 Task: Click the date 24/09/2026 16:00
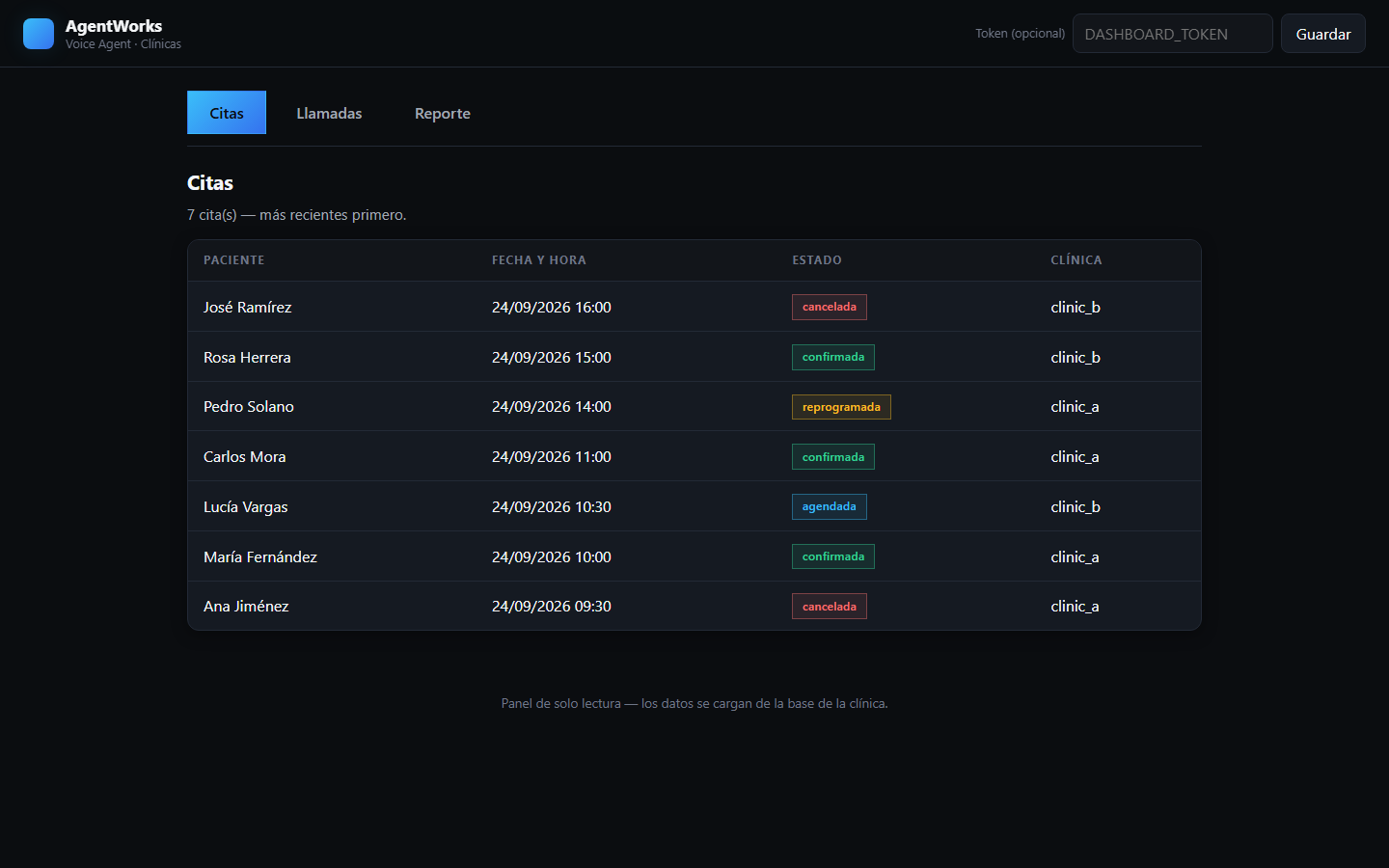(552, 307)
